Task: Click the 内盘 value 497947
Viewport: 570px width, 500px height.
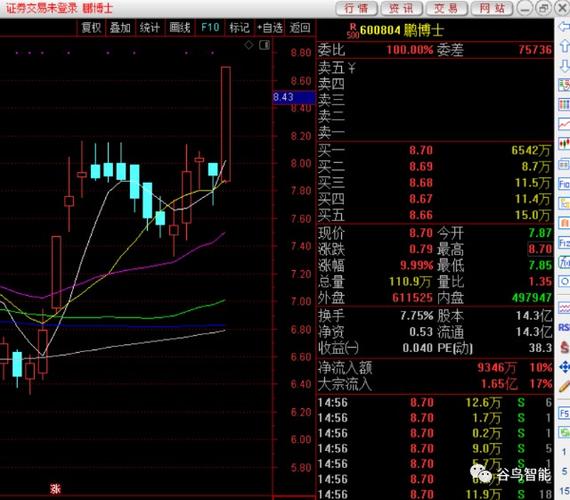Action: pyautogui.click(x=532, y=298)
